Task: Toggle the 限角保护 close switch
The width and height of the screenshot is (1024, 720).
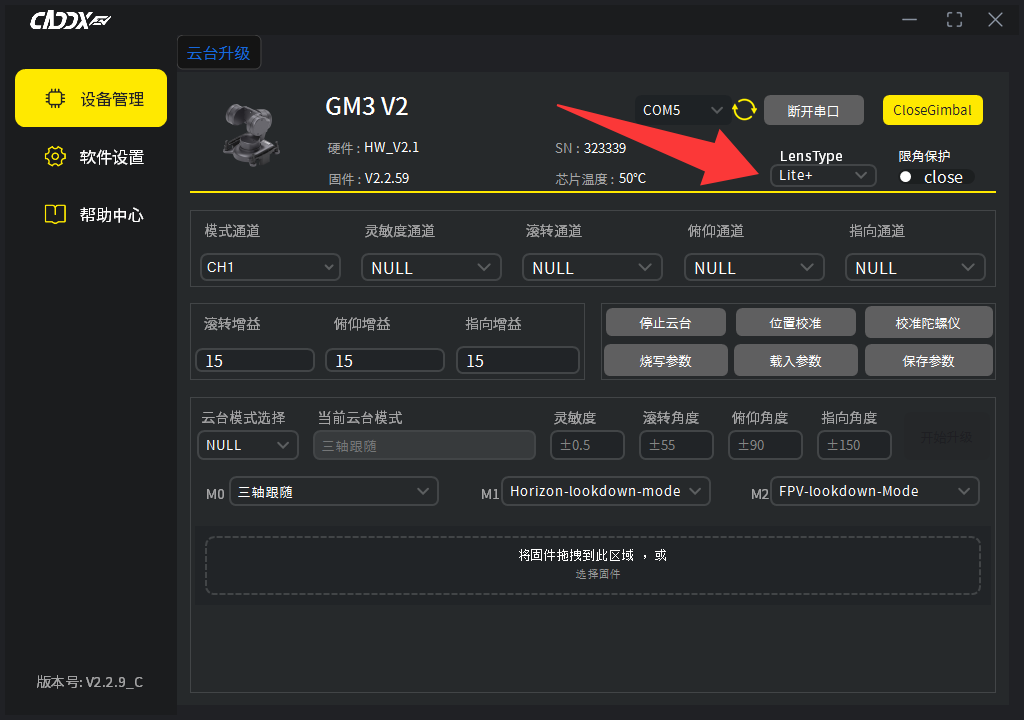Action: [x=936, y=177]
